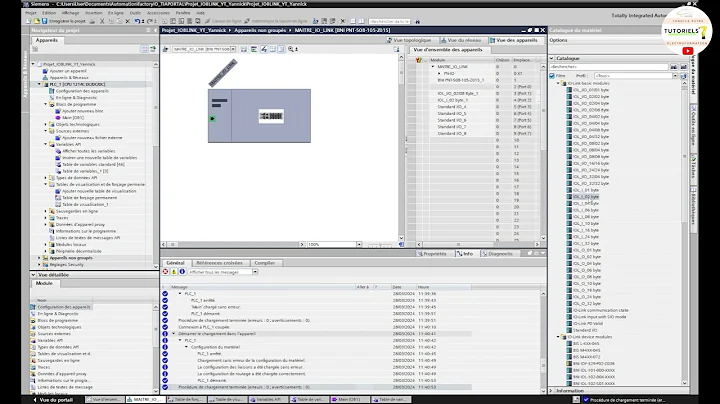Toggle the red error messages filter
720x404 pixels.
click(165, 272)
